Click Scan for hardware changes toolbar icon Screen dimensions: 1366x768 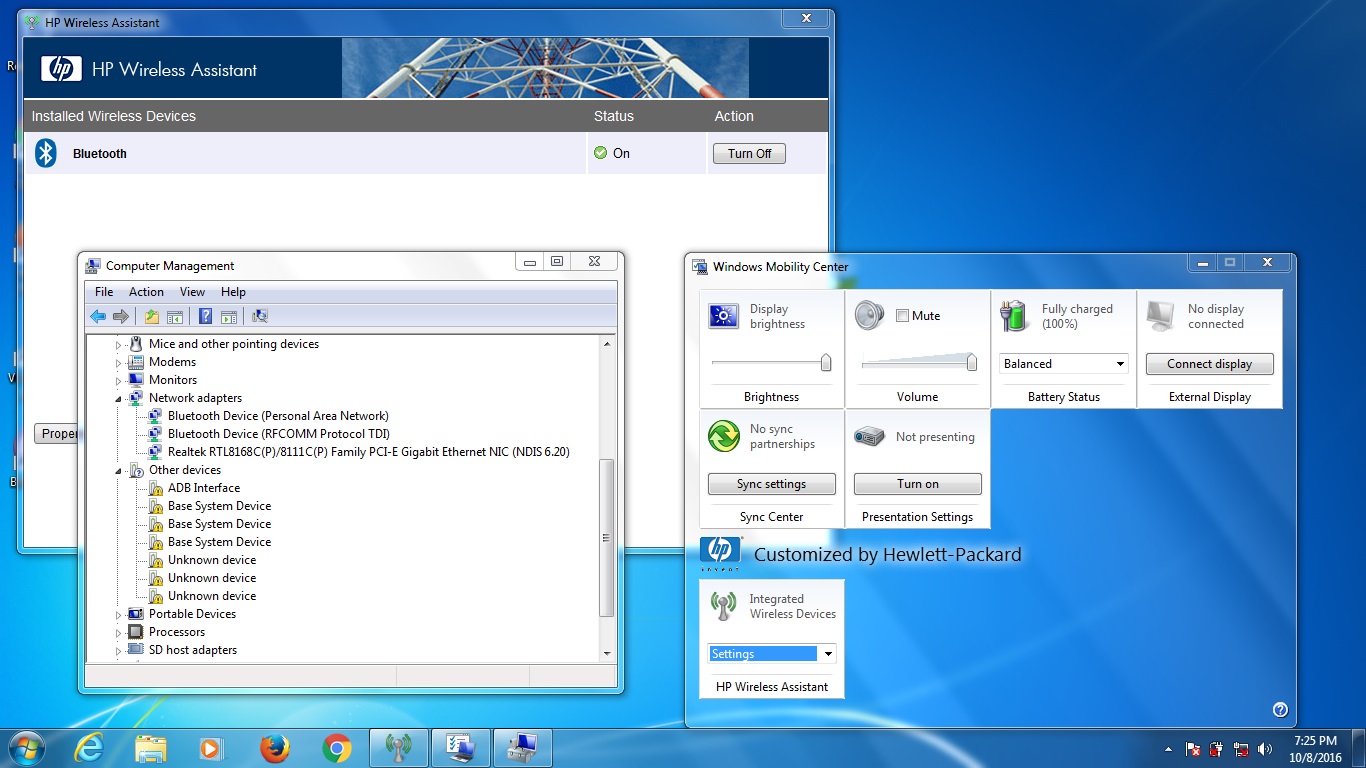coord(260,317)
